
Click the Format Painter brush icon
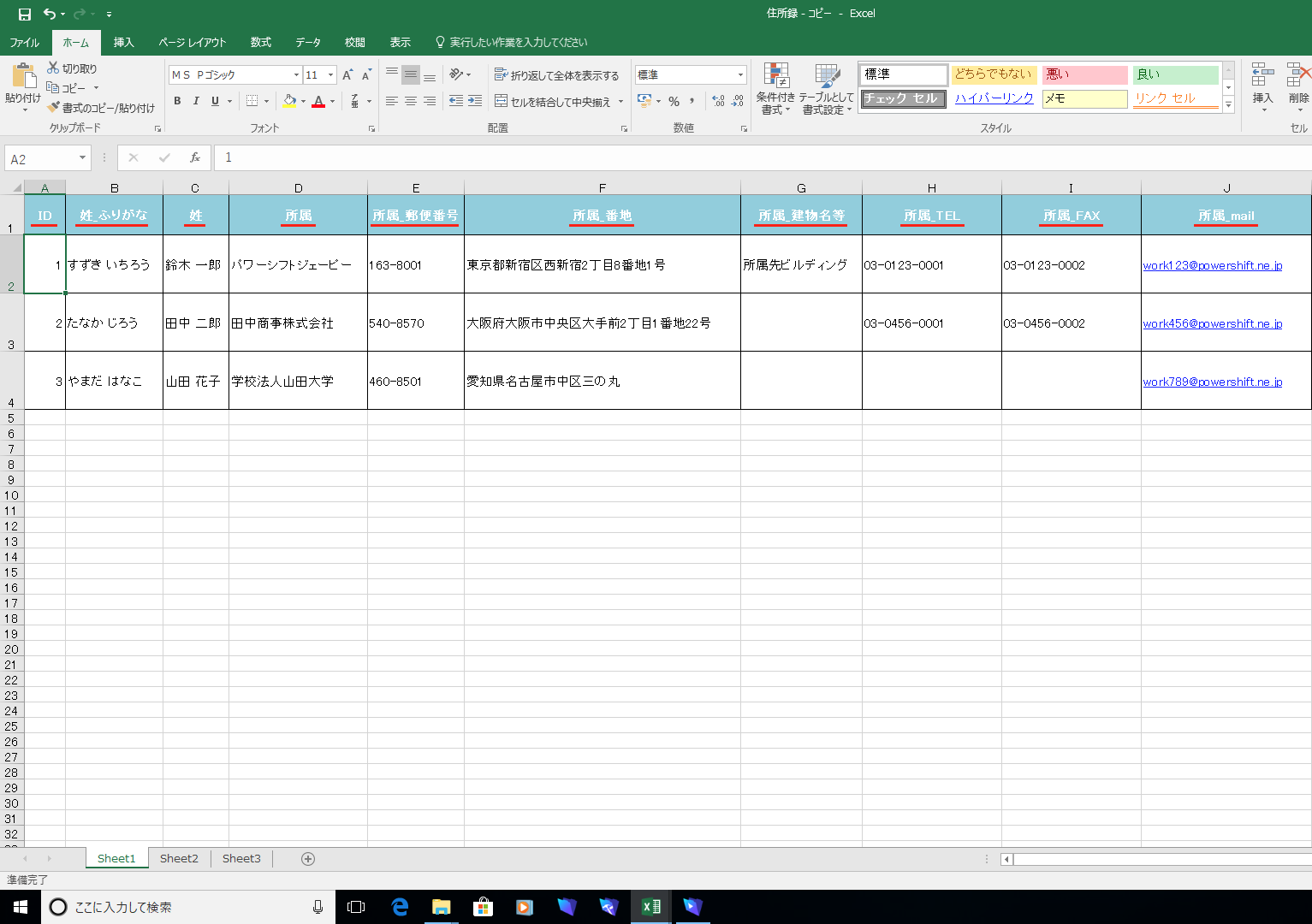[53, 108]
